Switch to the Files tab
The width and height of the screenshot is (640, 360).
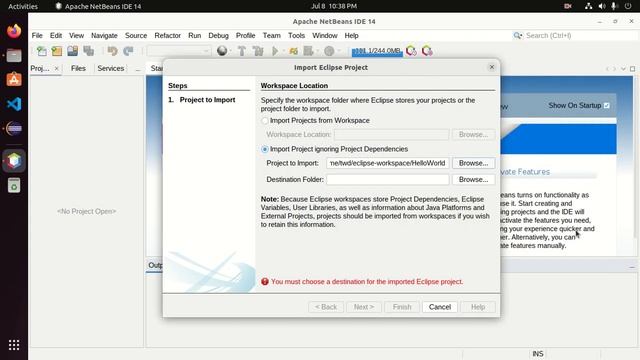click(78, 69)
